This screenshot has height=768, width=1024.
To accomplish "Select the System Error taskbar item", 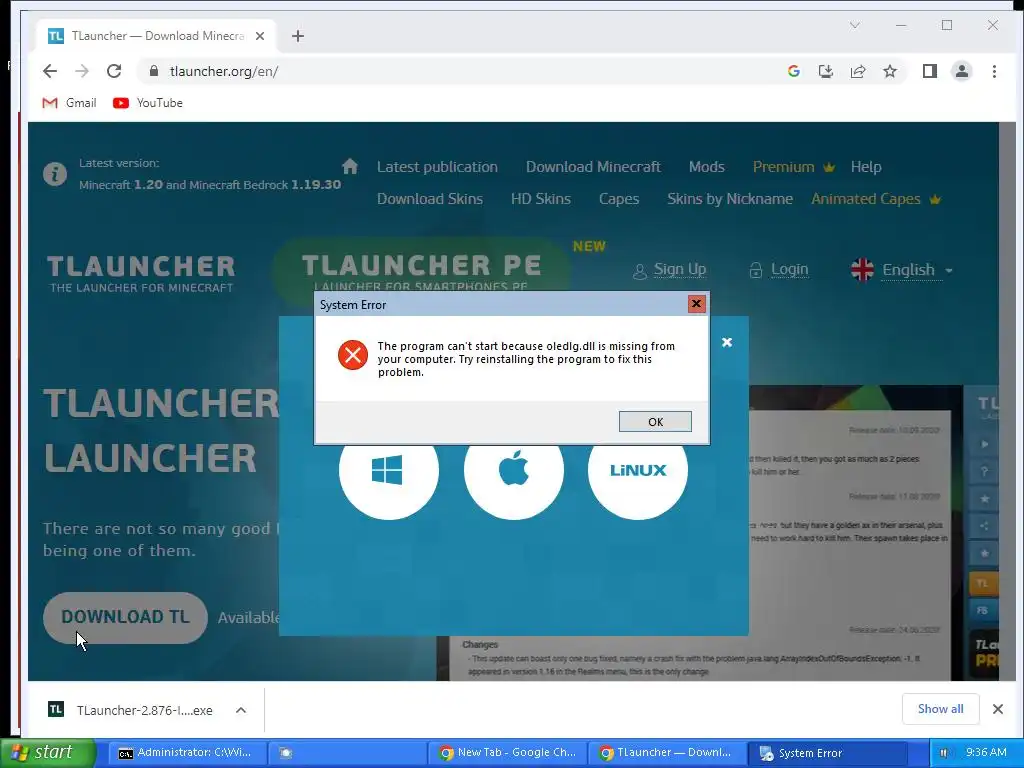I will [827, 753].
